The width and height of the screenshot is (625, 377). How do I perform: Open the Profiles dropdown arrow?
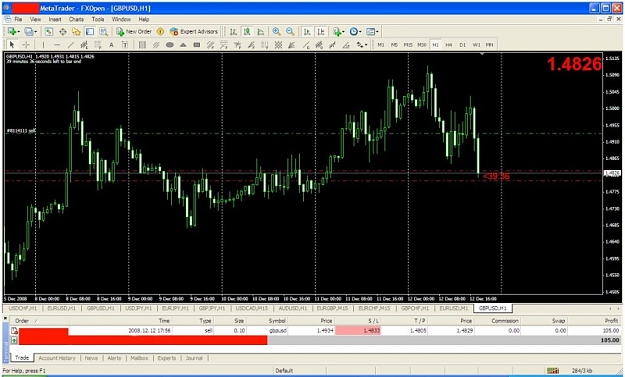pyautogui.click(x=35, y=31)
